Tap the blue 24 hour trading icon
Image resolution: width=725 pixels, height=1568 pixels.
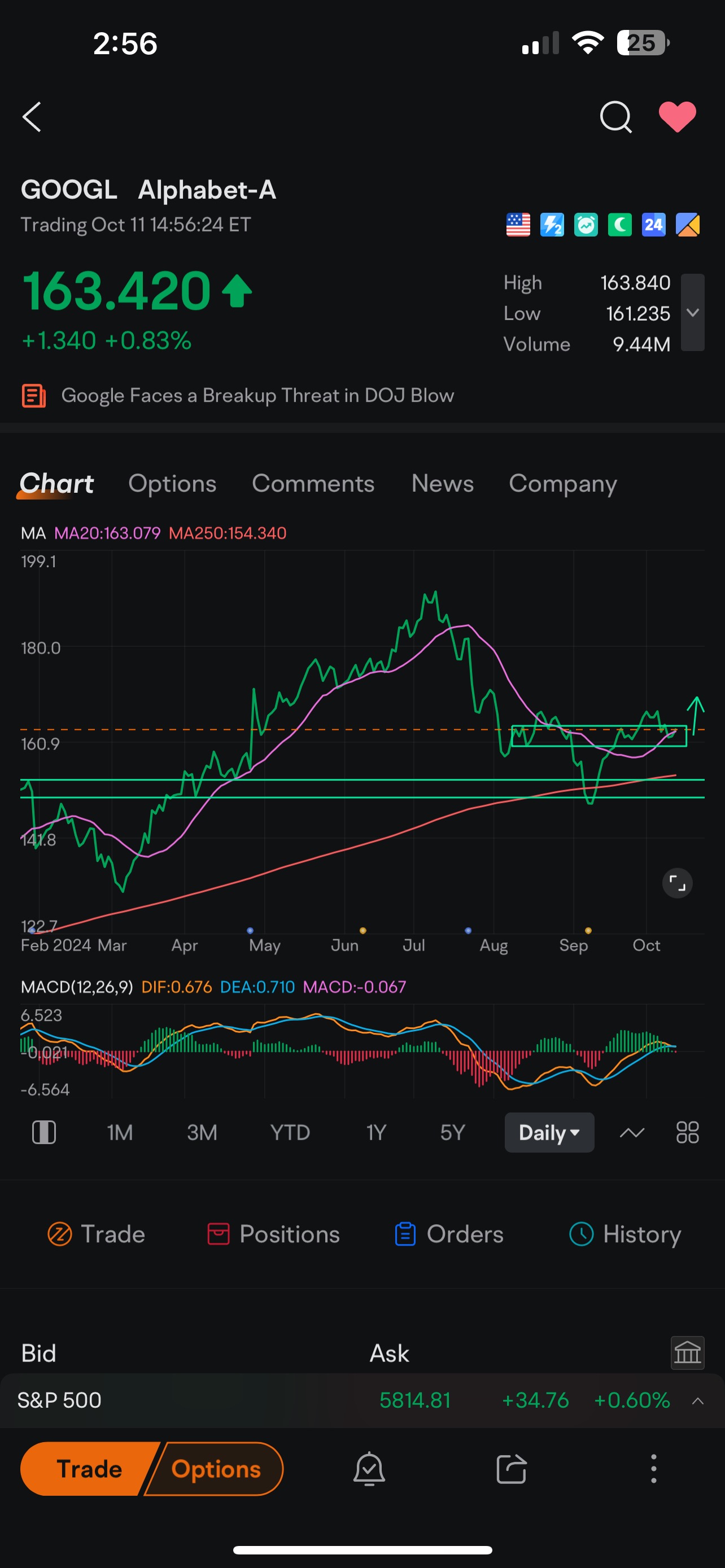tap(654, 225)
